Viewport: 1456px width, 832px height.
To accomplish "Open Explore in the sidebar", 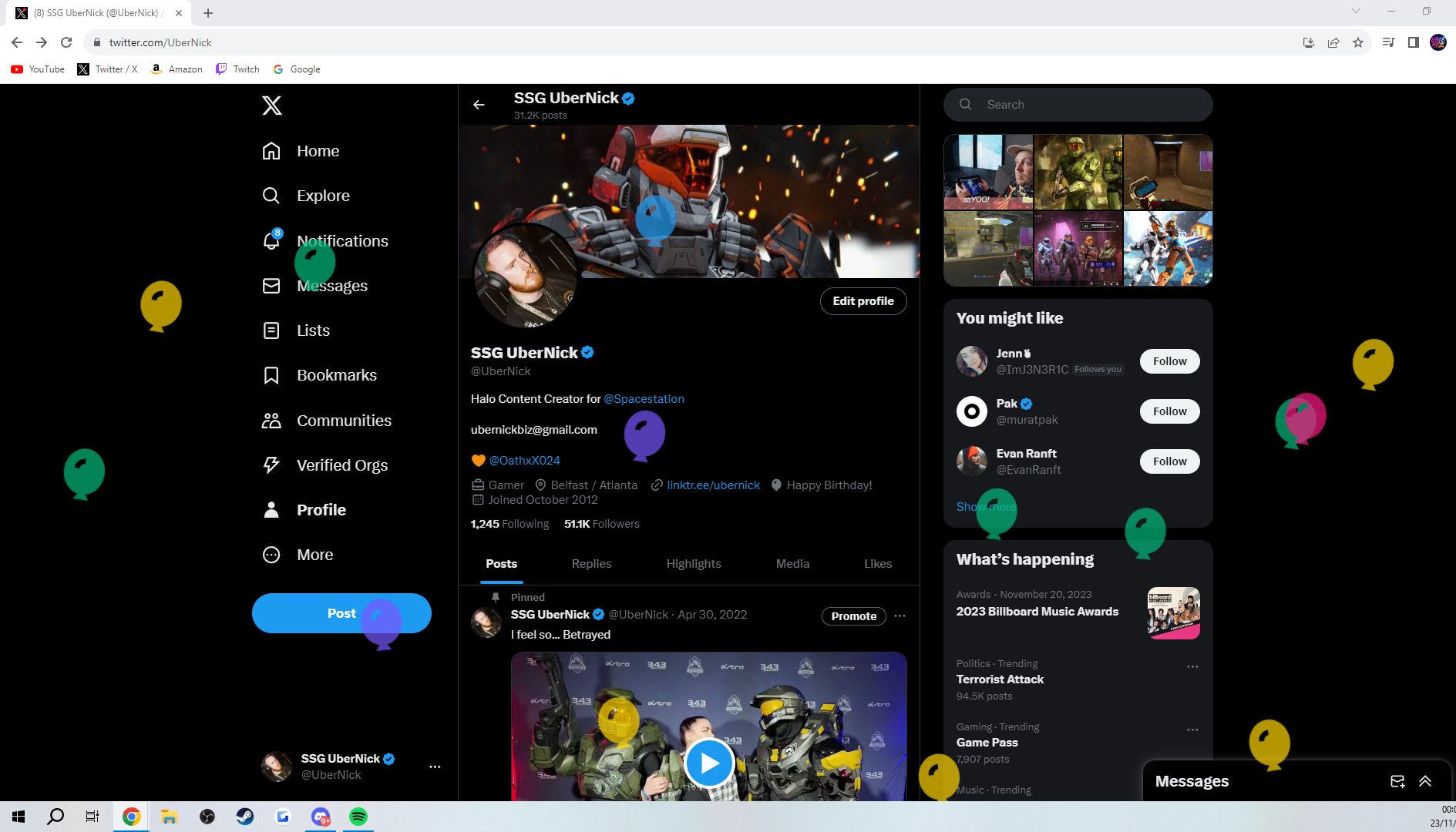I will (306, 196).
